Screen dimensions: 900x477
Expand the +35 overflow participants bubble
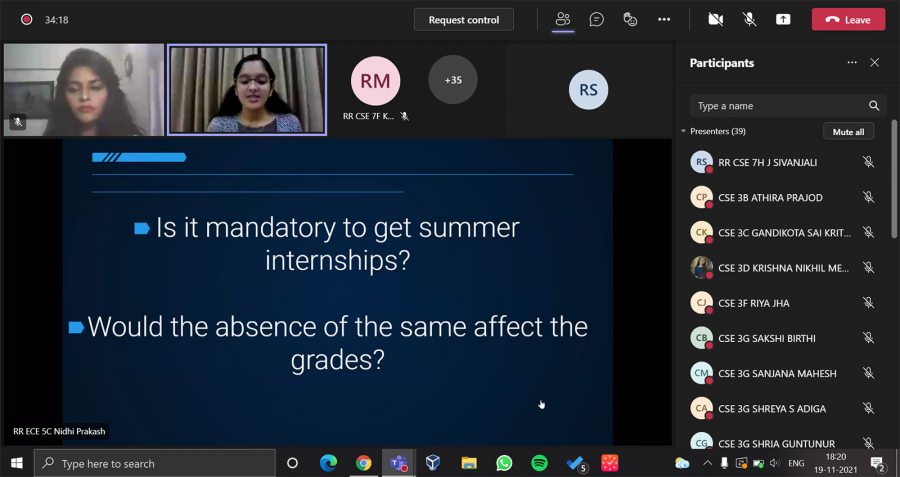(x=453, y=80)
